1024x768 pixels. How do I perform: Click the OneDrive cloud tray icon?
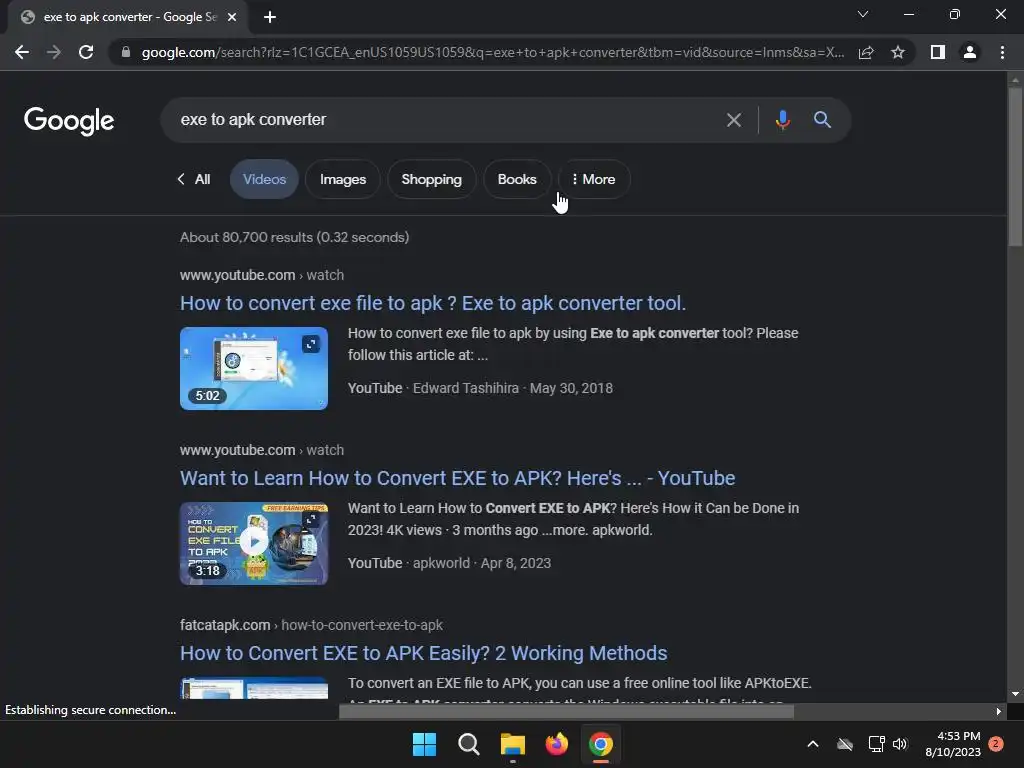pos(845,744)
